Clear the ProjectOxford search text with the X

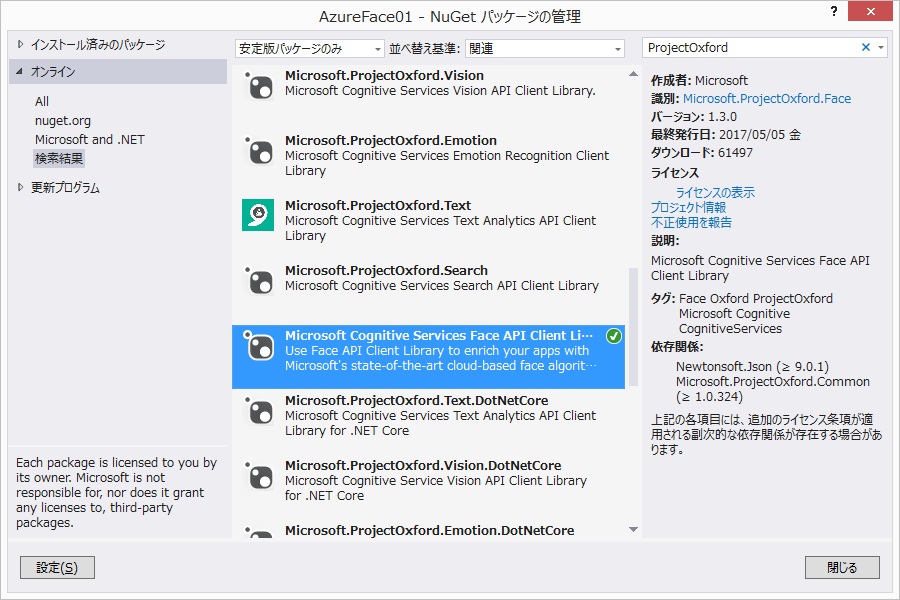[866, 48]
